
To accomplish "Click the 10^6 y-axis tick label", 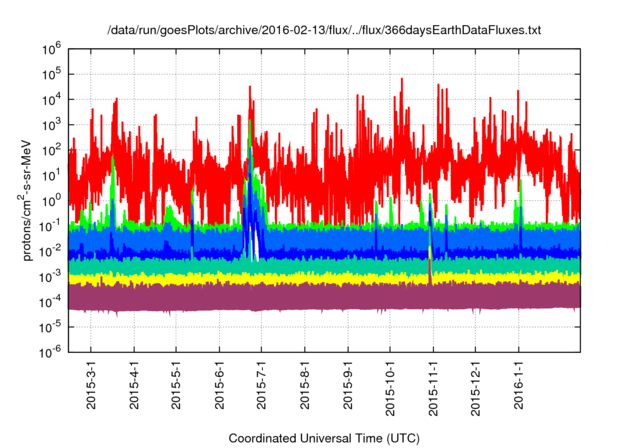I will [51, 49].
